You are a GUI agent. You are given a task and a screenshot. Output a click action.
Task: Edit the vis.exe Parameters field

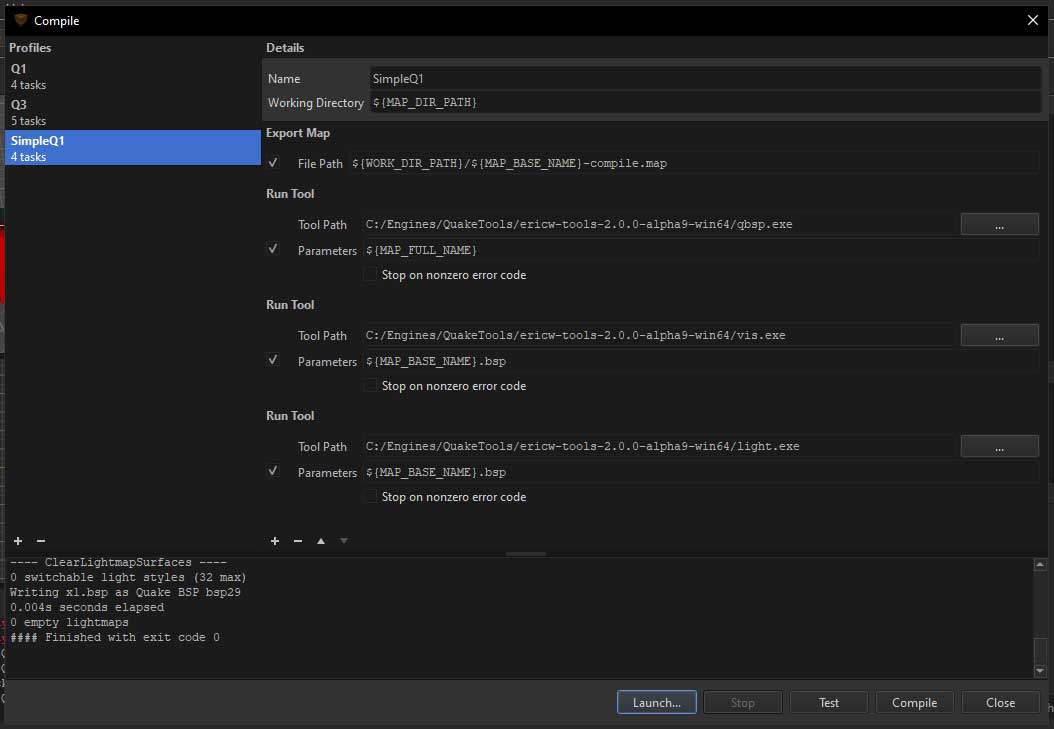point(701,361)
